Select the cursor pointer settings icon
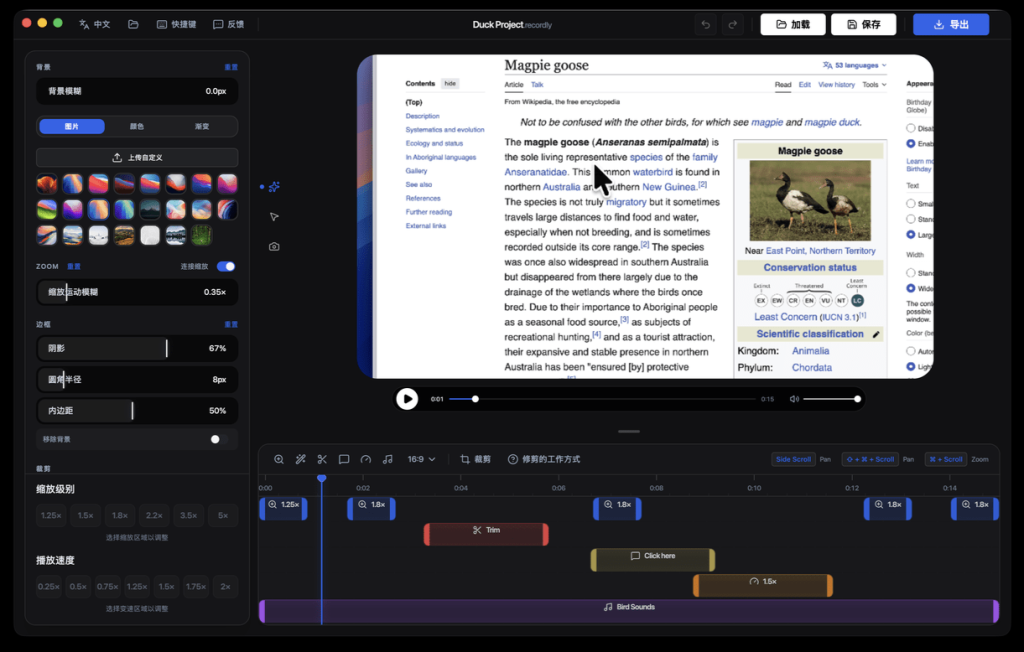The image size is (1024, 652). pyautogui.click(x=274, y=216)
